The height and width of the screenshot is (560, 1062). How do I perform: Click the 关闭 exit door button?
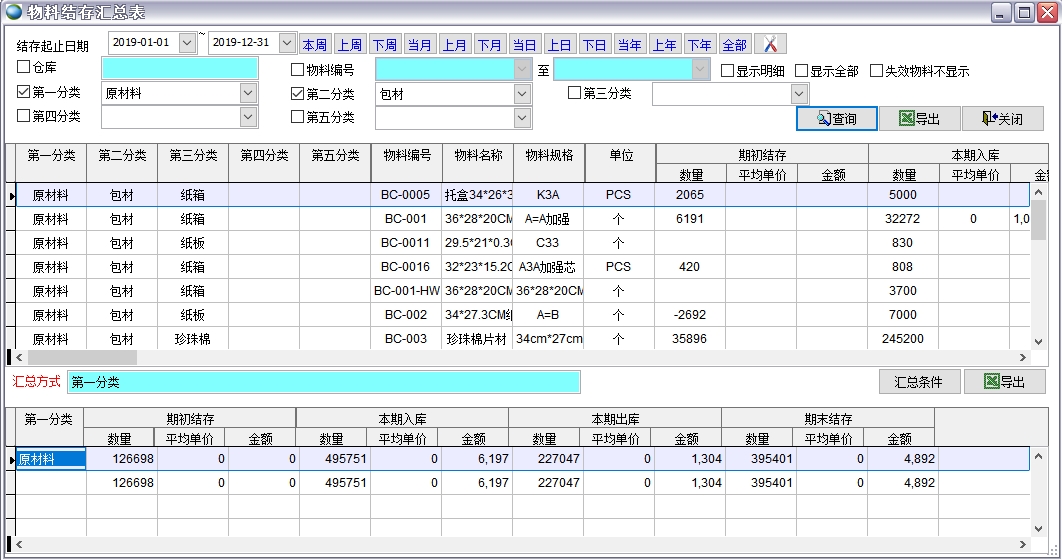click(x=1002, y=119)
